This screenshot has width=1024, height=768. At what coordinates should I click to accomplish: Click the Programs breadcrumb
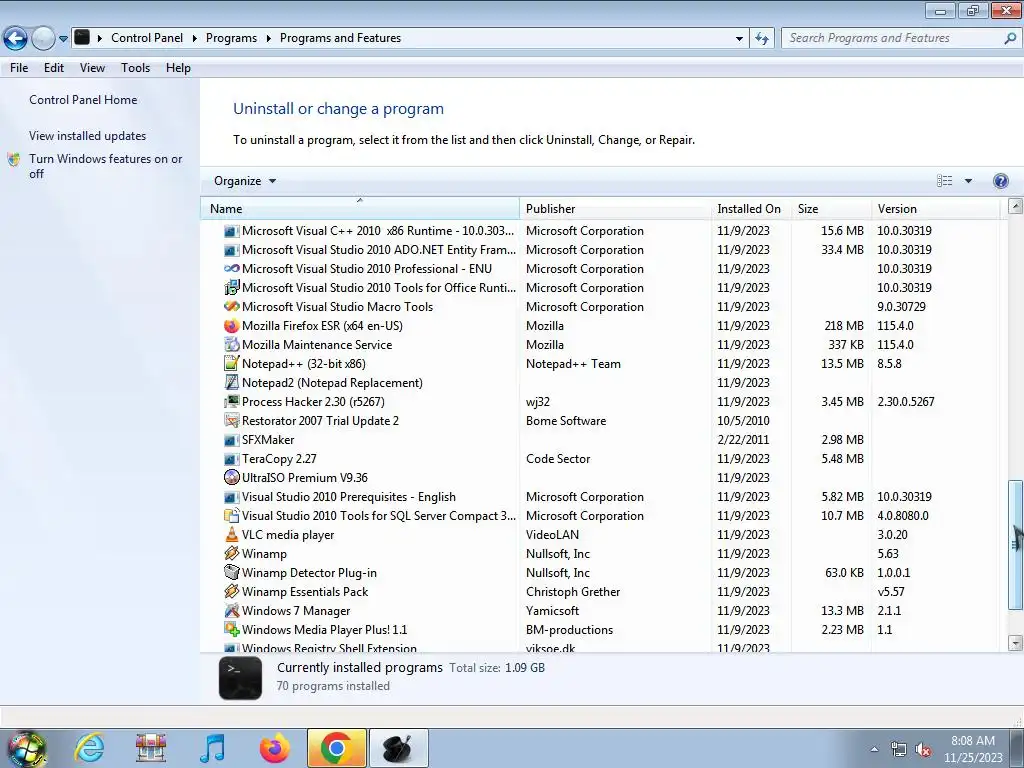[x=231, y=38]
